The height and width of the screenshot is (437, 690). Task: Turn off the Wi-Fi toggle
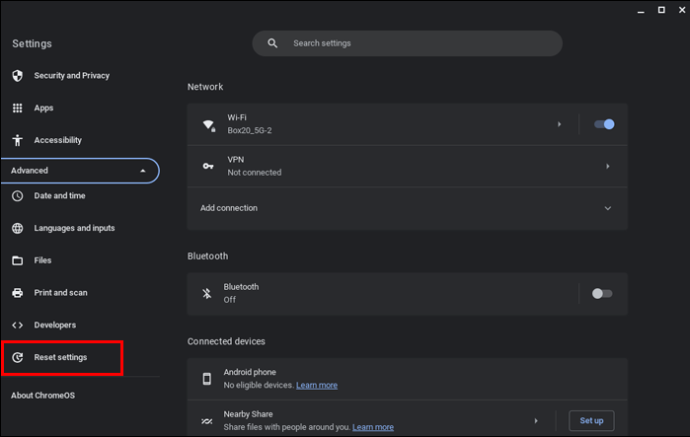[604, 125]
